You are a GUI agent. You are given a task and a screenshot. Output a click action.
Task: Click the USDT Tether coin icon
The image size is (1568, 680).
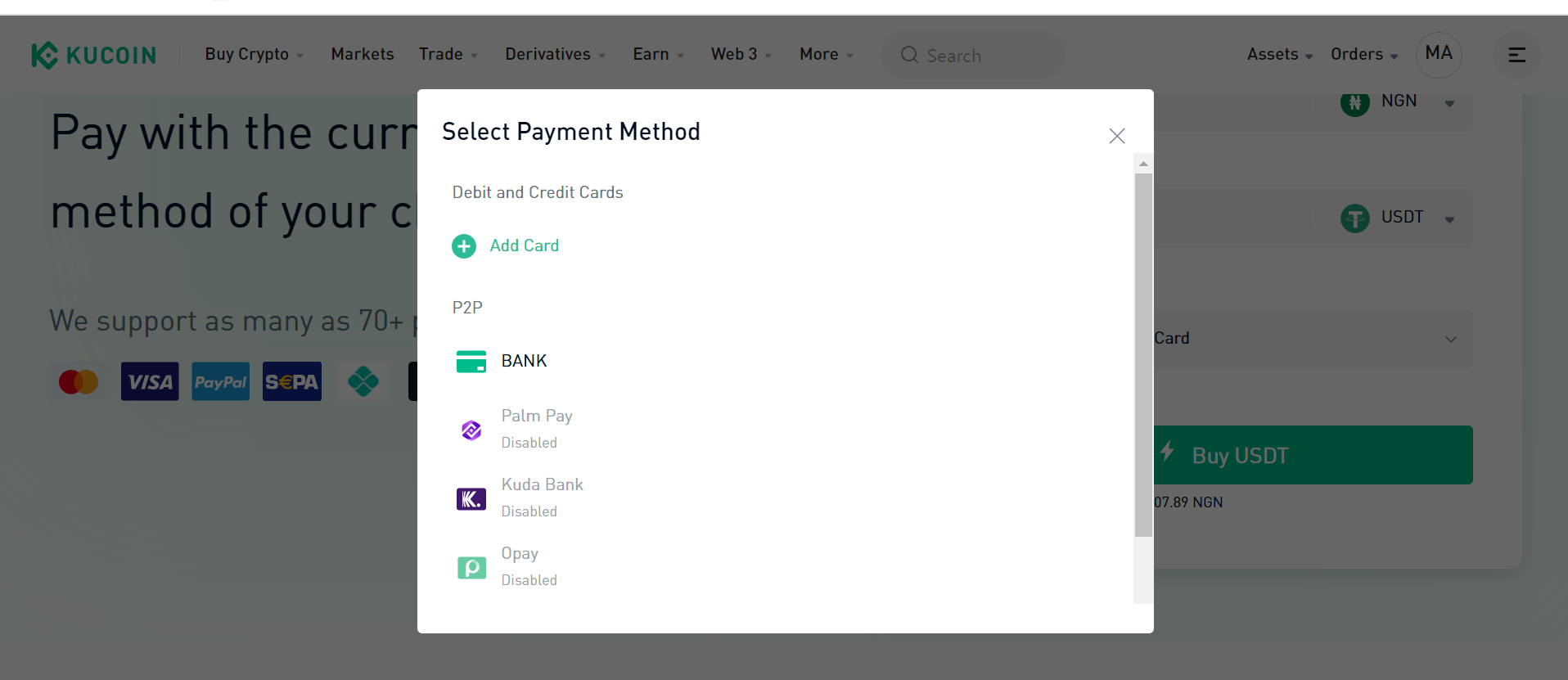(x=1355, y=218)
